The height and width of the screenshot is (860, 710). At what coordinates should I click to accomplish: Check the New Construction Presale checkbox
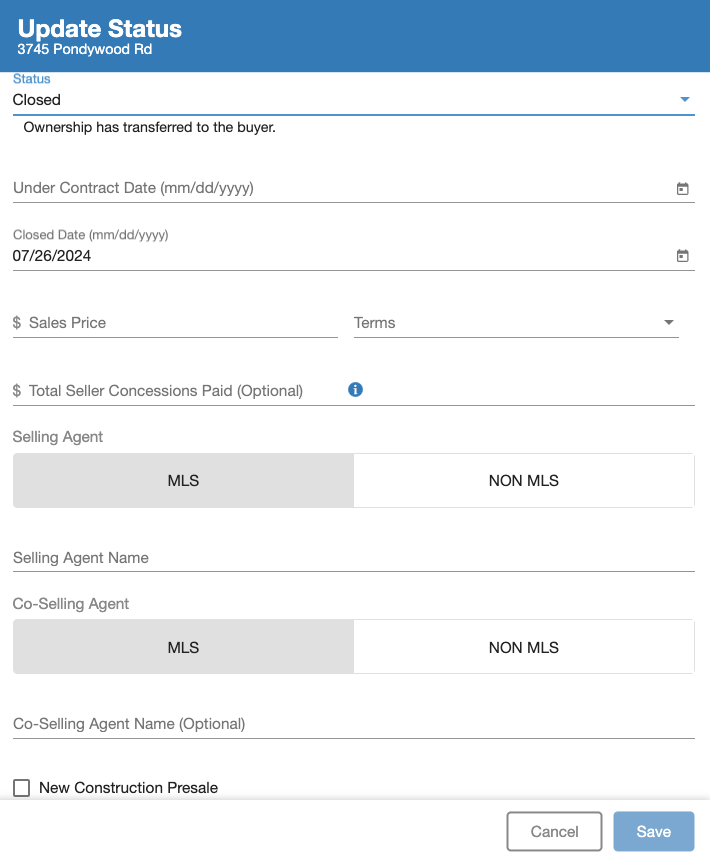click(x=20, y=788)
